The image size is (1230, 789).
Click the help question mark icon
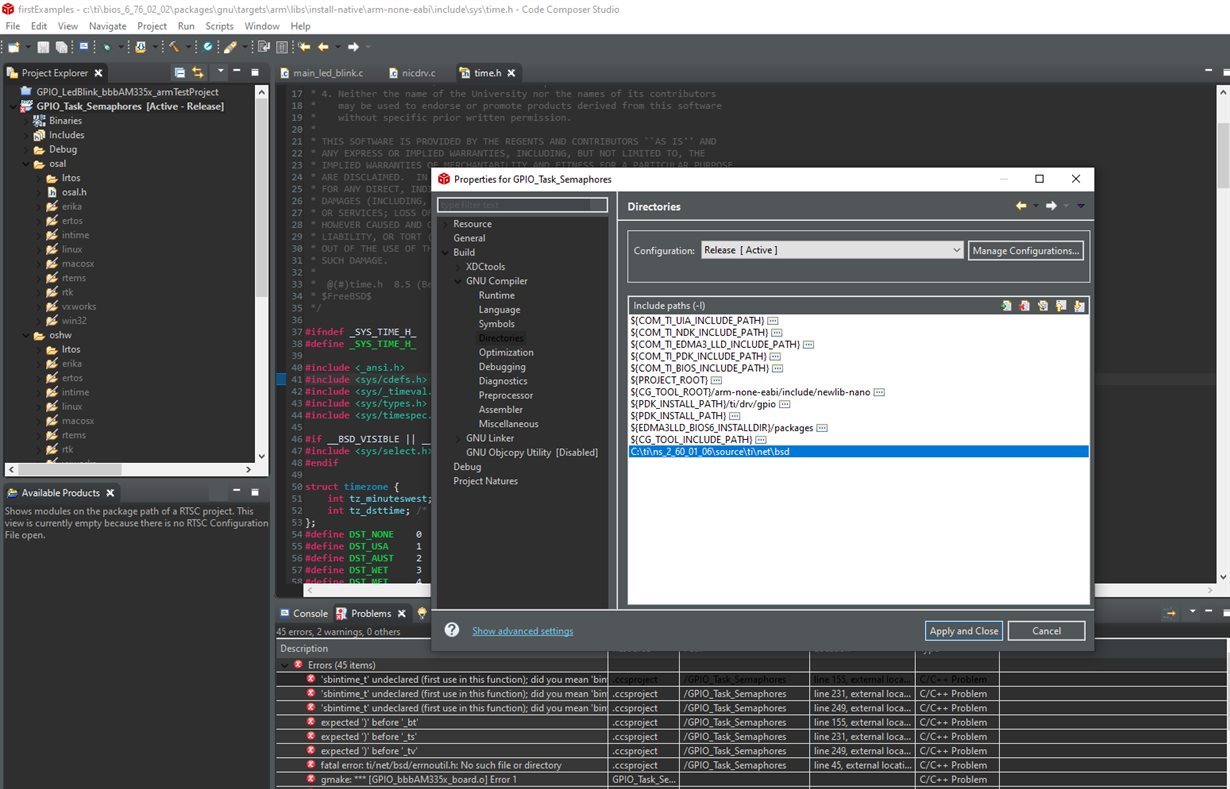click(x=452, y=630)
